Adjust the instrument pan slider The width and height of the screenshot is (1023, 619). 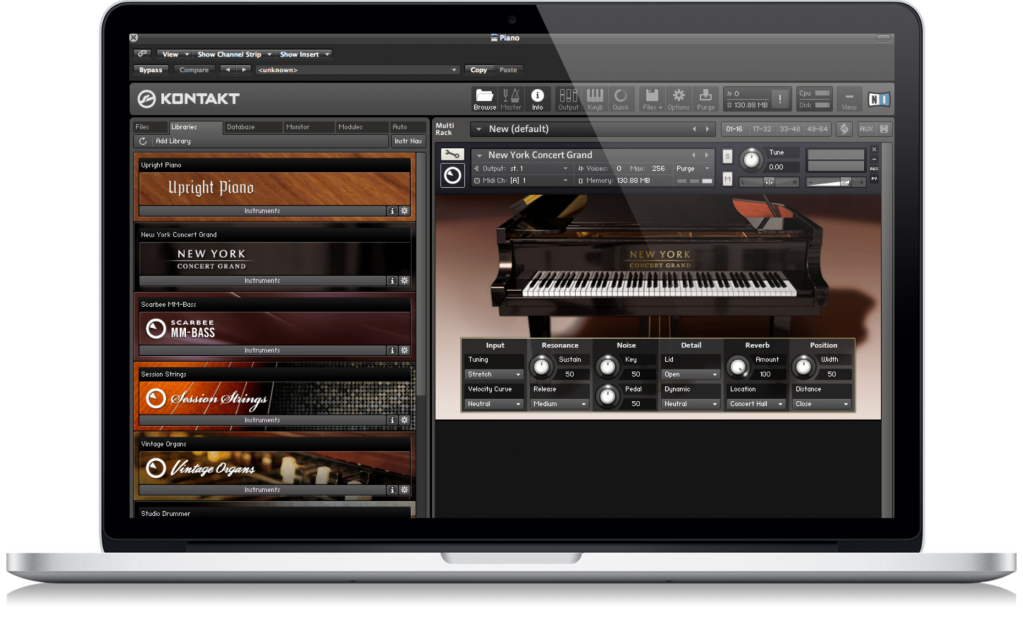pos(769,182)
